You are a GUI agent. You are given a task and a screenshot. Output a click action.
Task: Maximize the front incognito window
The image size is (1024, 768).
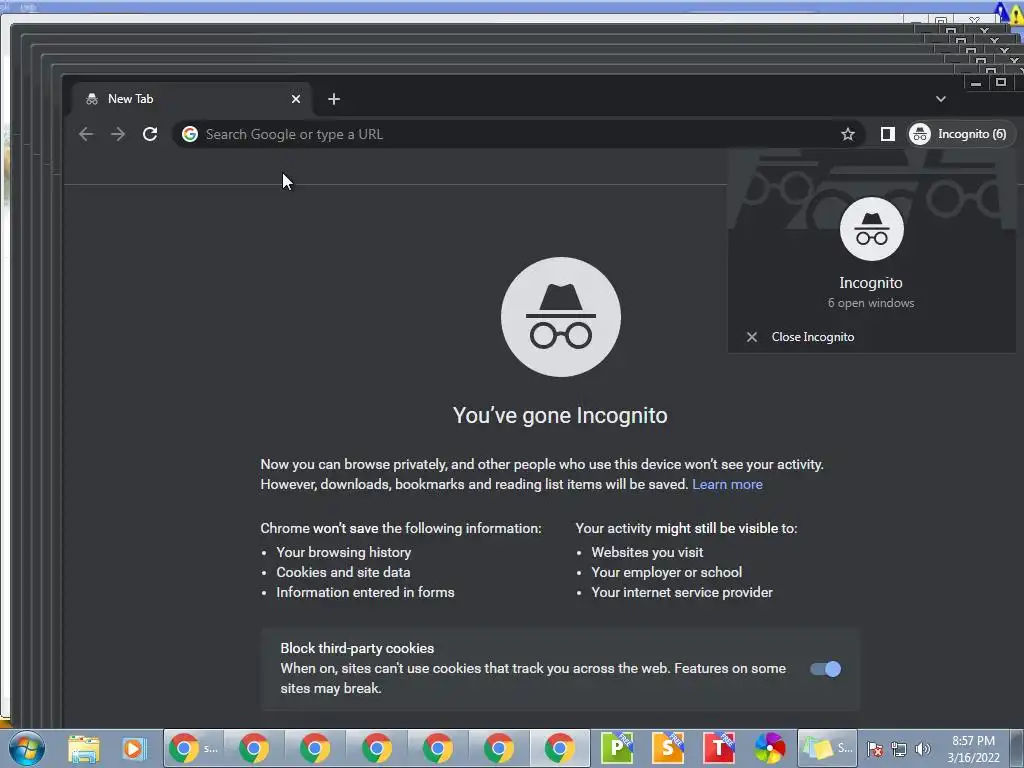point(1000,82)
